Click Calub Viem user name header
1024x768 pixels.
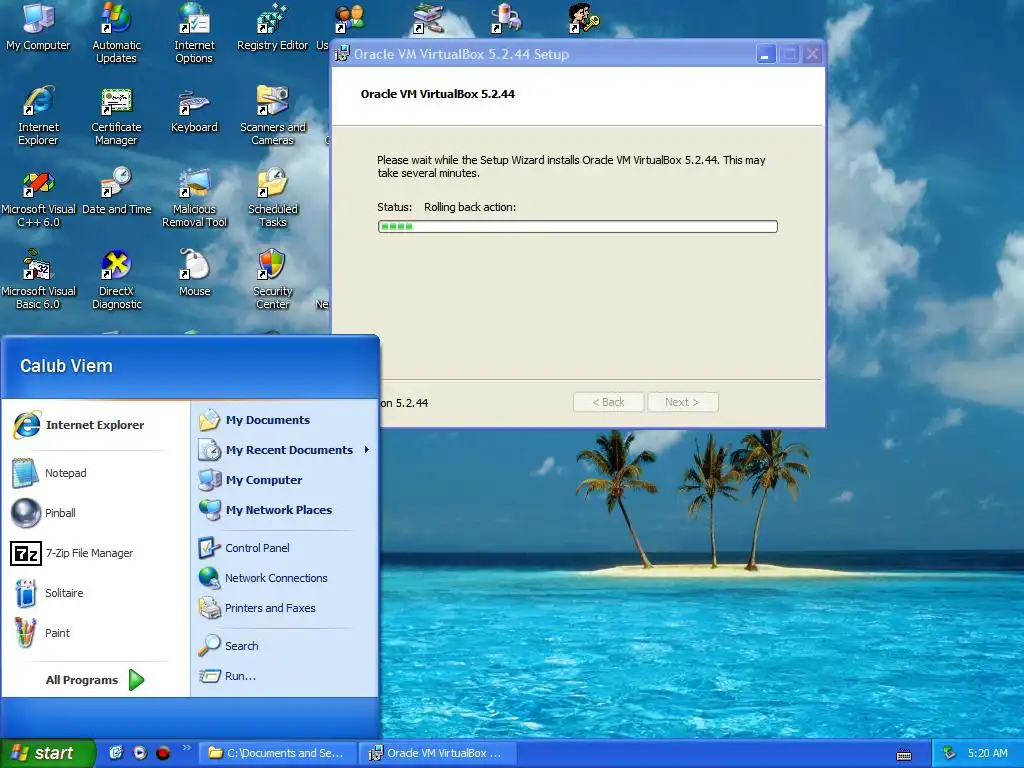(66, 366)
